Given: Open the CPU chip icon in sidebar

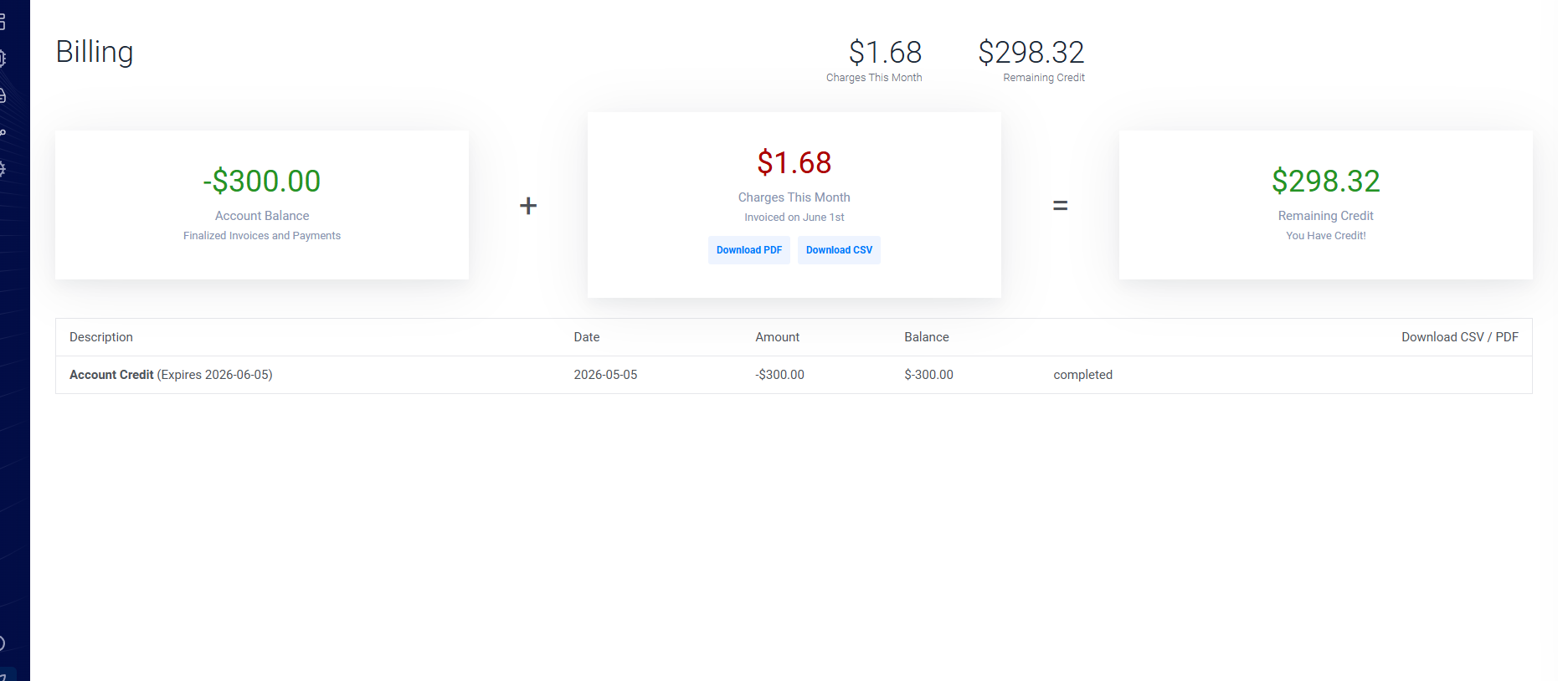Looking at the screenshot, I should pyautogui.click(x=2, y=59).
